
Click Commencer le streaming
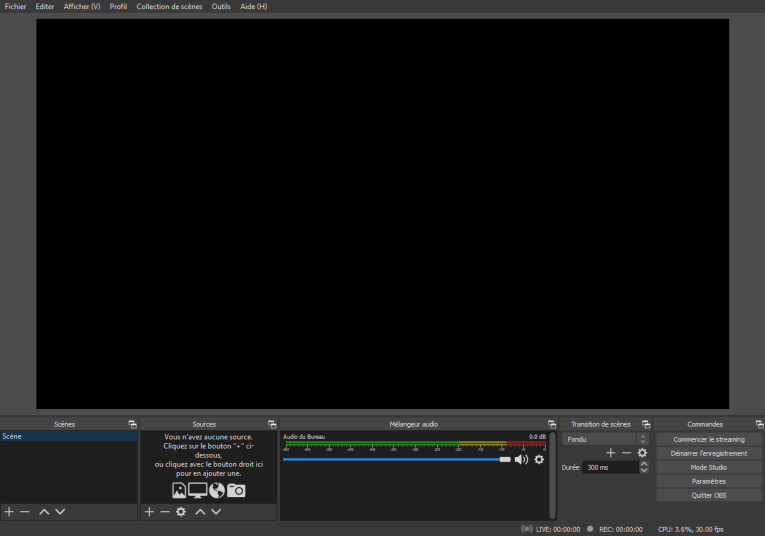(x=709, y=439)
